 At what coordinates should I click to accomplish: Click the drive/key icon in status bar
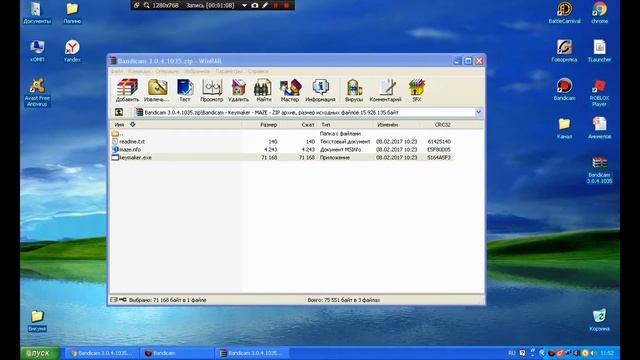click(118, 300)
